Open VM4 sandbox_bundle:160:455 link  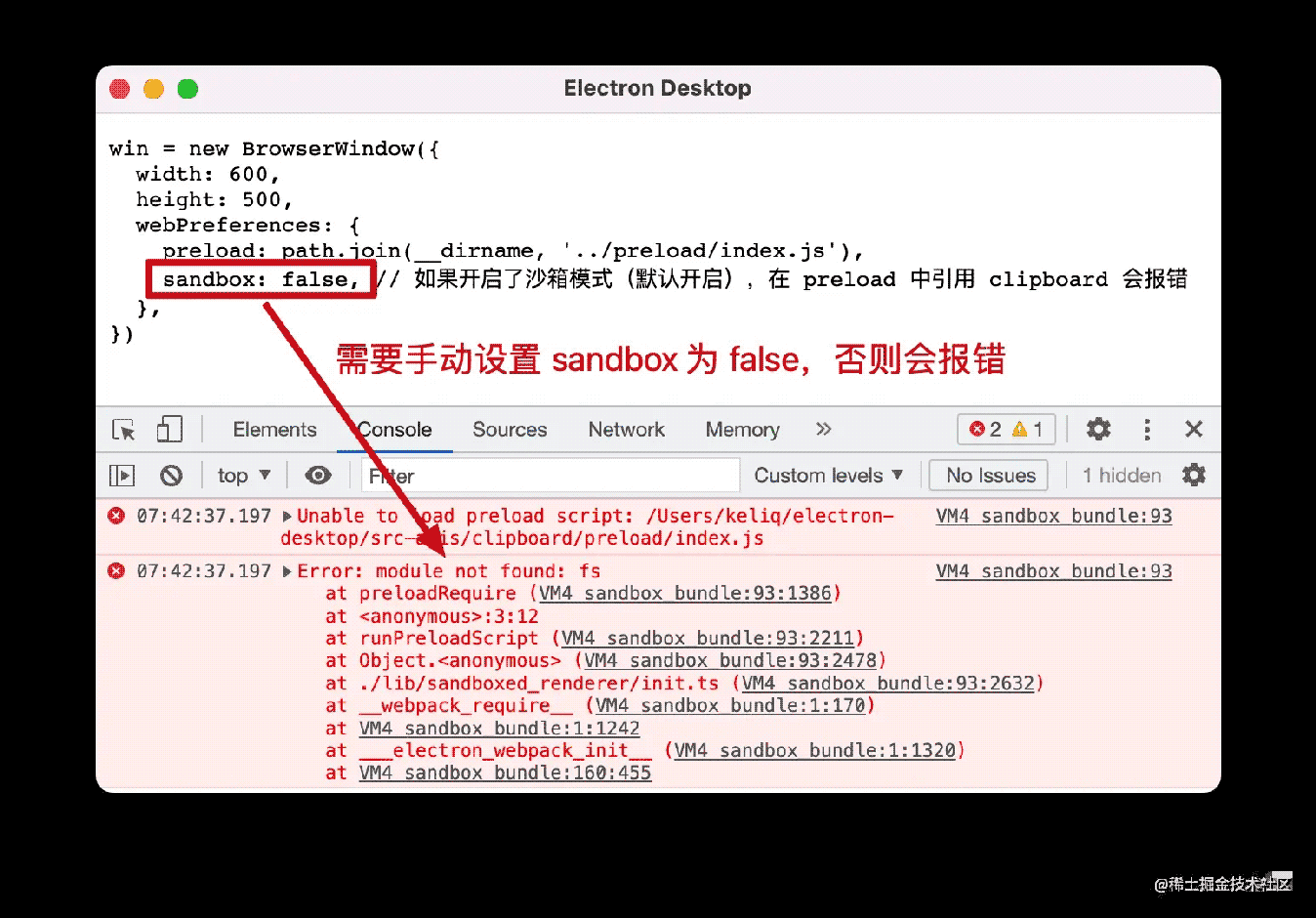tap(505, 773)
